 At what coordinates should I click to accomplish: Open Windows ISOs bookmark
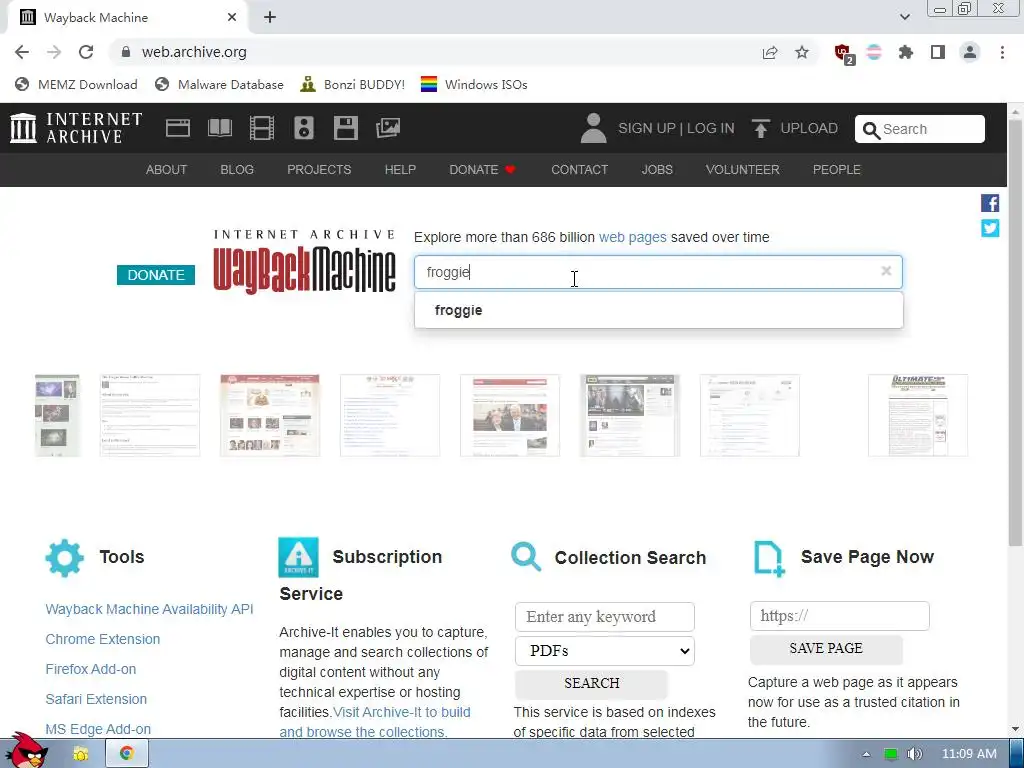click(474, 84)
